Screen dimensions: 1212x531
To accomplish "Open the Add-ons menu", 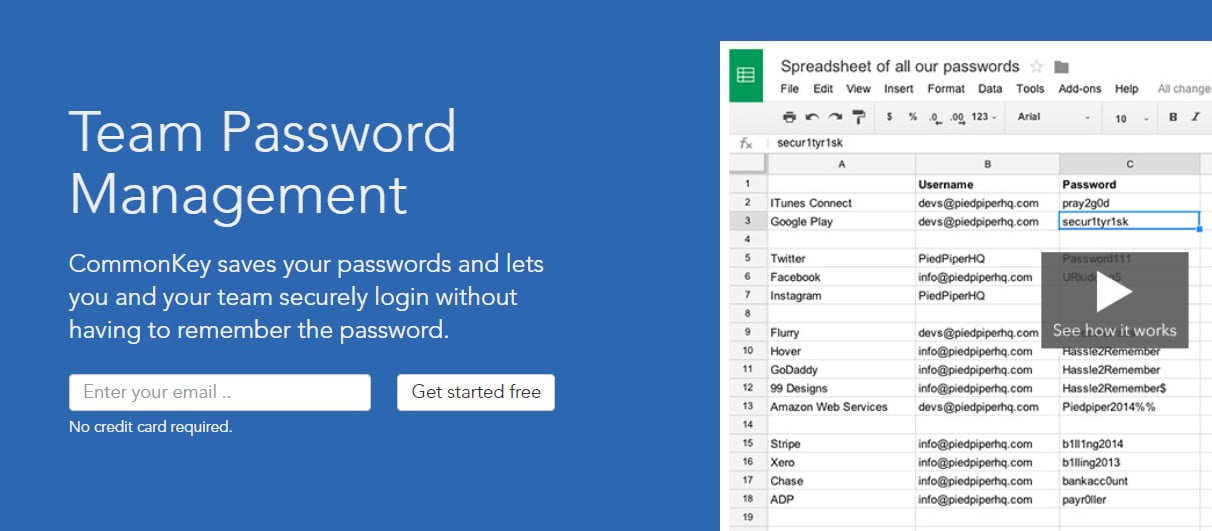I will coord(1080,89).
